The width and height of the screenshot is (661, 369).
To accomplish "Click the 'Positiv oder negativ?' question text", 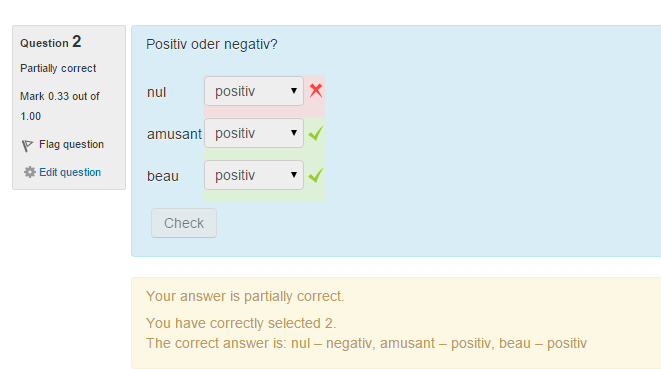I will (212, 44).
